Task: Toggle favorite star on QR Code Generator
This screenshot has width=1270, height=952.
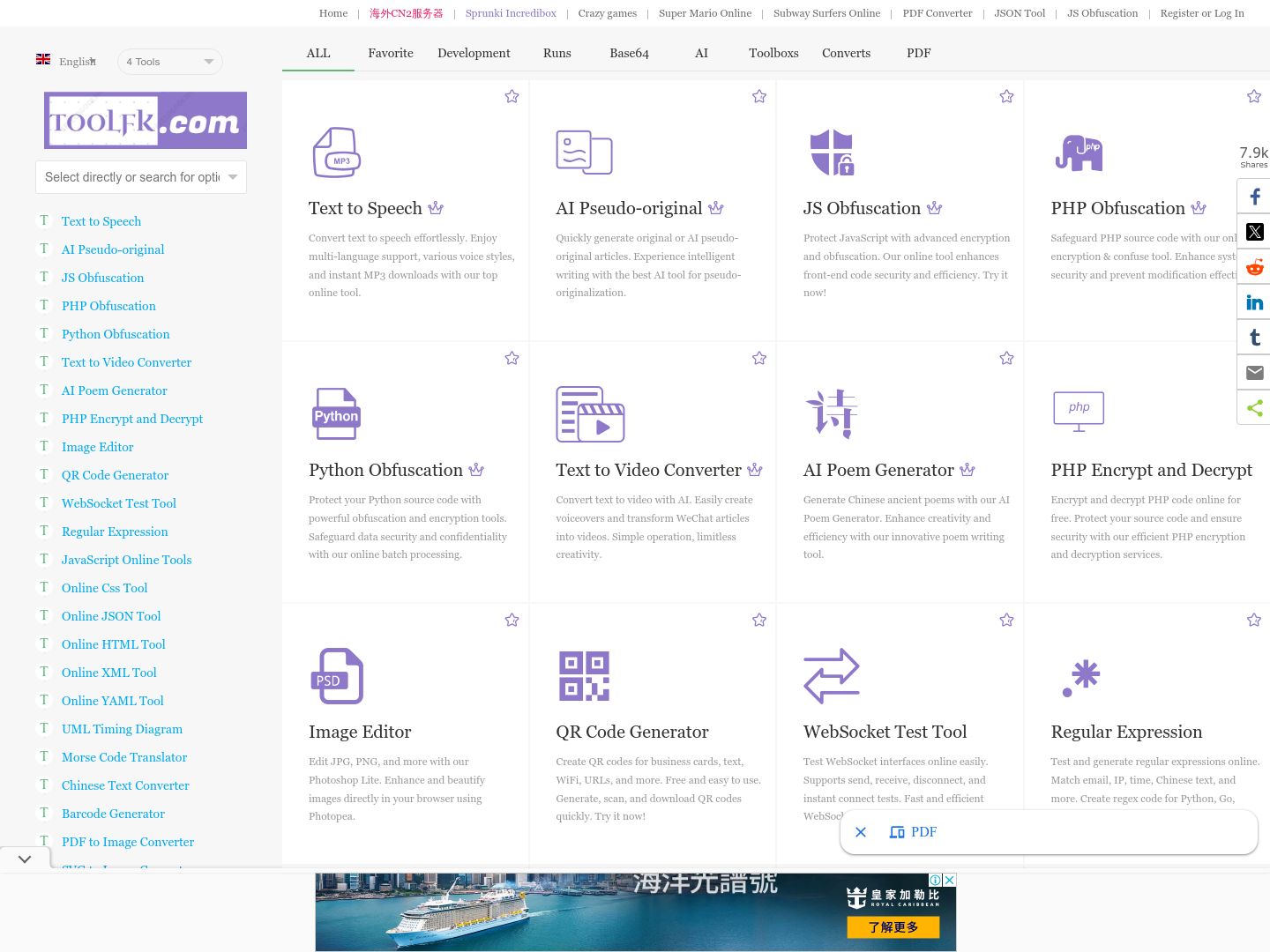Action: (759, 620)
